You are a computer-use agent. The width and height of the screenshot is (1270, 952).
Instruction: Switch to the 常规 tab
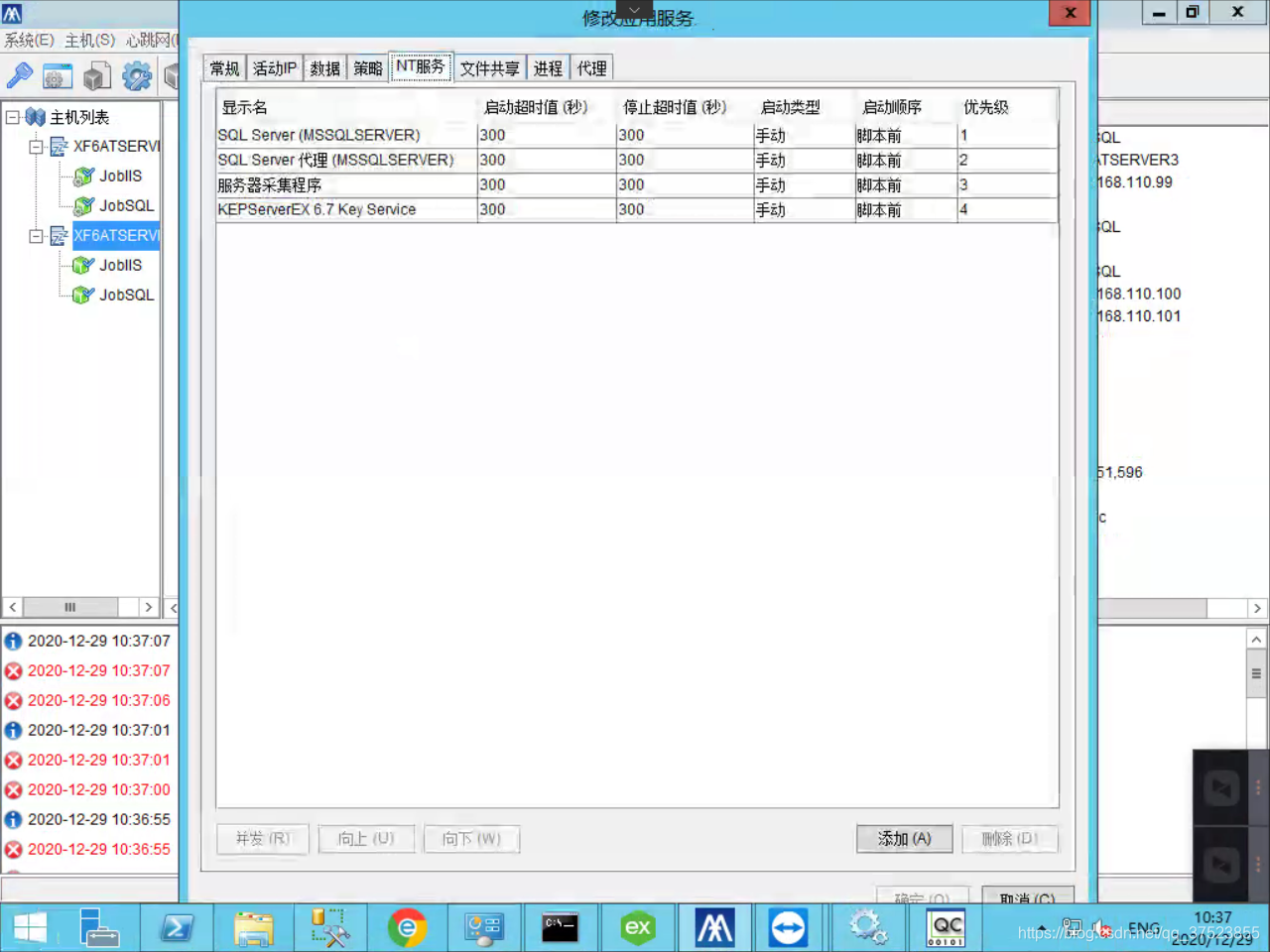pyautogui.click(x=224, y=68)
